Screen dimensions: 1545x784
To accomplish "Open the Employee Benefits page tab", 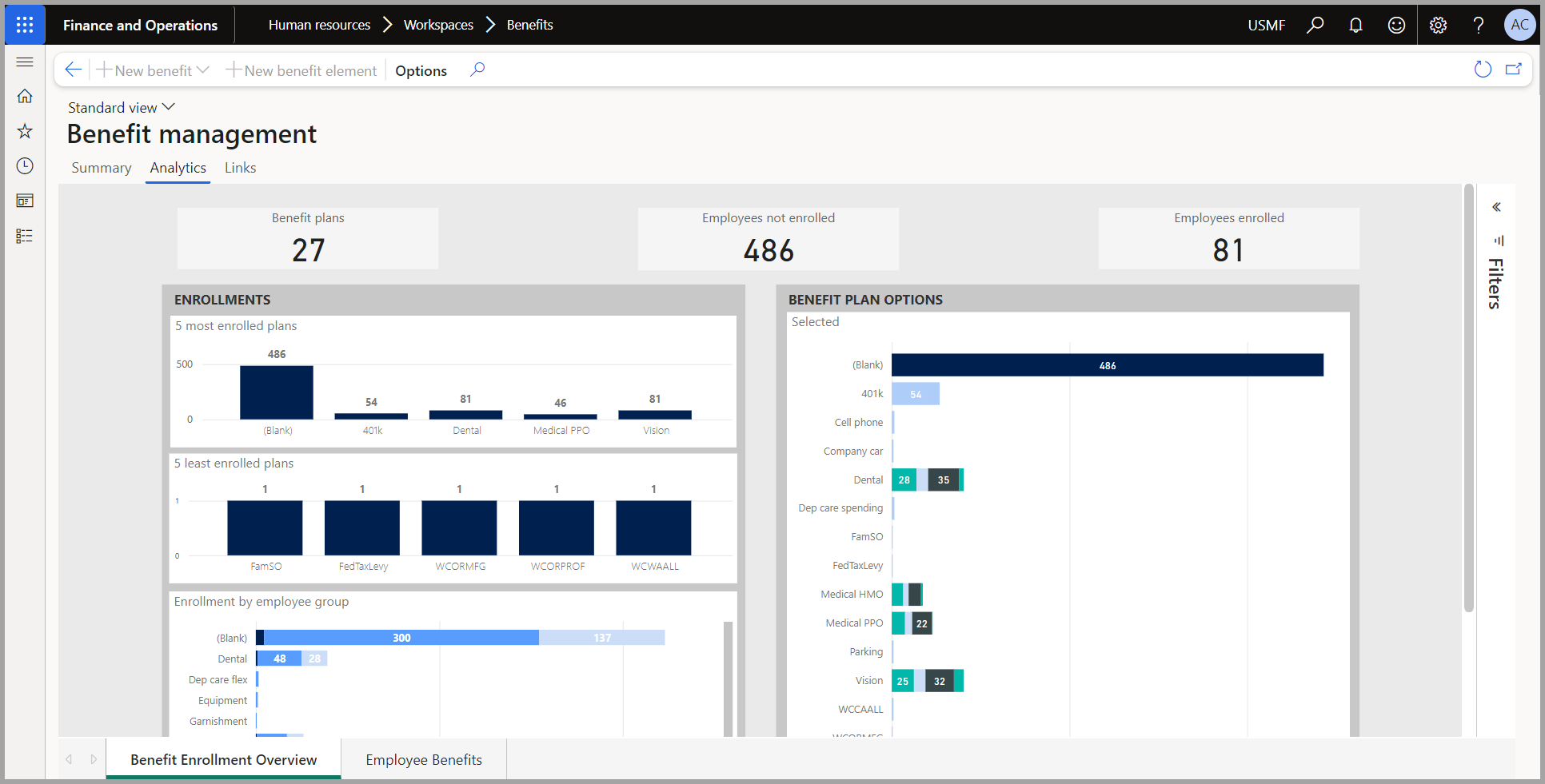I will (x=424, y=759).
